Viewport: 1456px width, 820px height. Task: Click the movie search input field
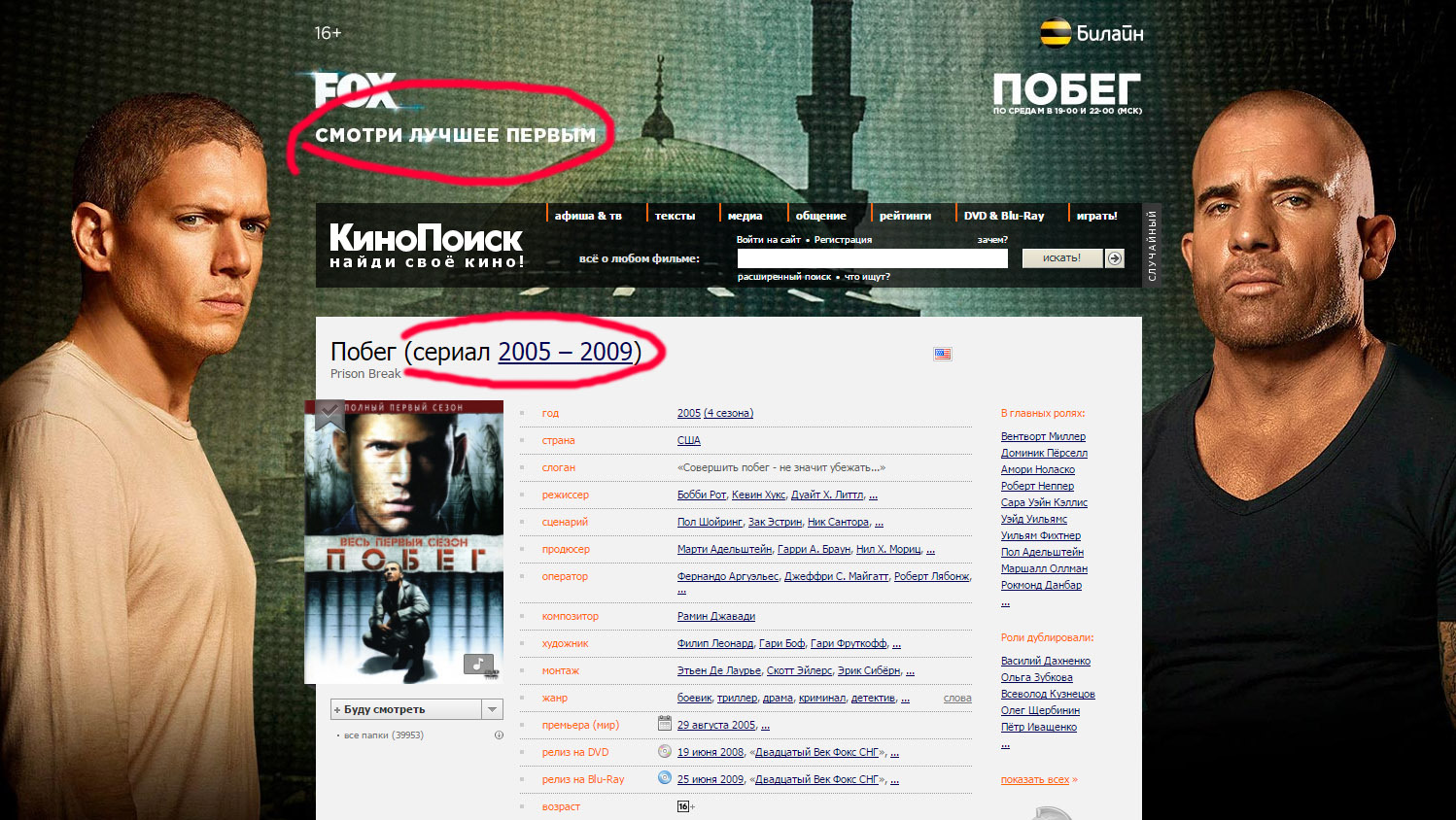(873, 258)
